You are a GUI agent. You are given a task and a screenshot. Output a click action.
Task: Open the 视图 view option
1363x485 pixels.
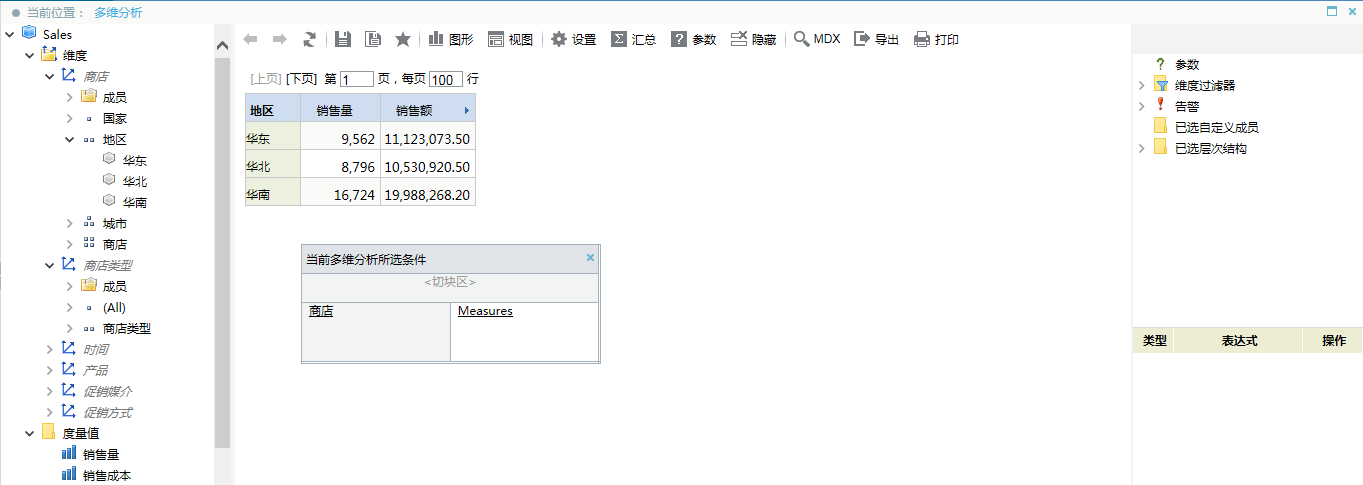[511, 39]
